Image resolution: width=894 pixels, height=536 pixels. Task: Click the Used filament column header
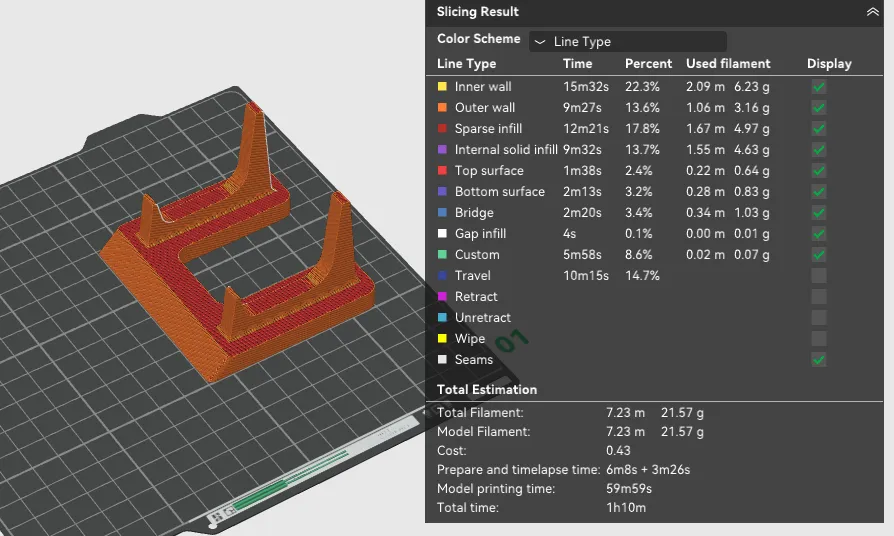[728, 64]
